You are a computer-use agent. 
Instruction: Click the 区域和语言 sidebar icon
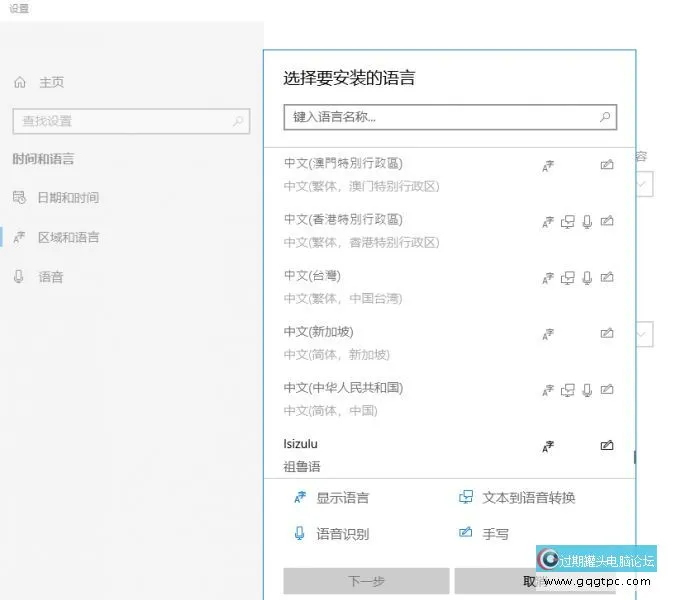[x=19, y=237]
